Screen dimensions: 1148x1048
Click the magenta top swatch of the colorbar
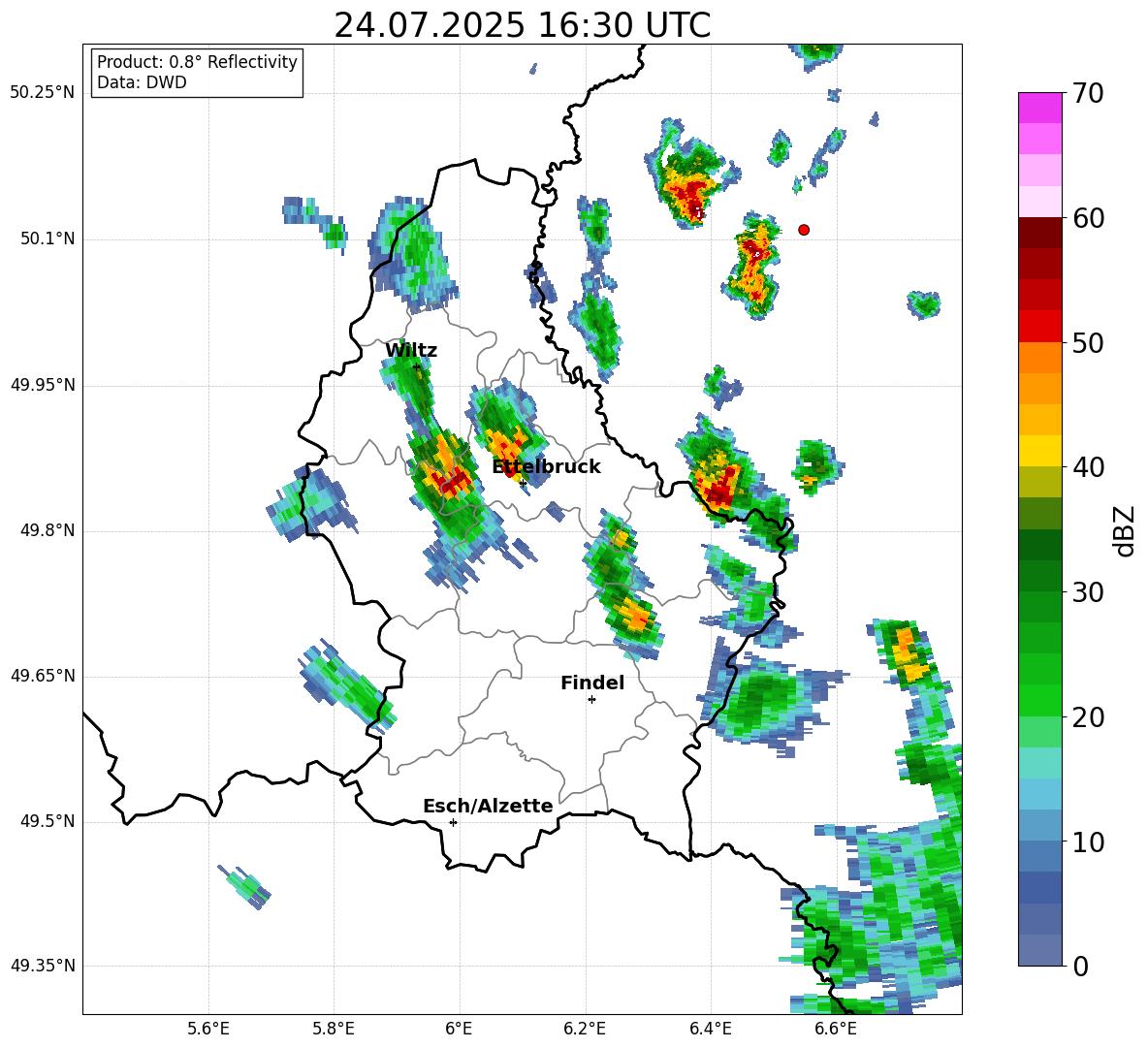1039,109
